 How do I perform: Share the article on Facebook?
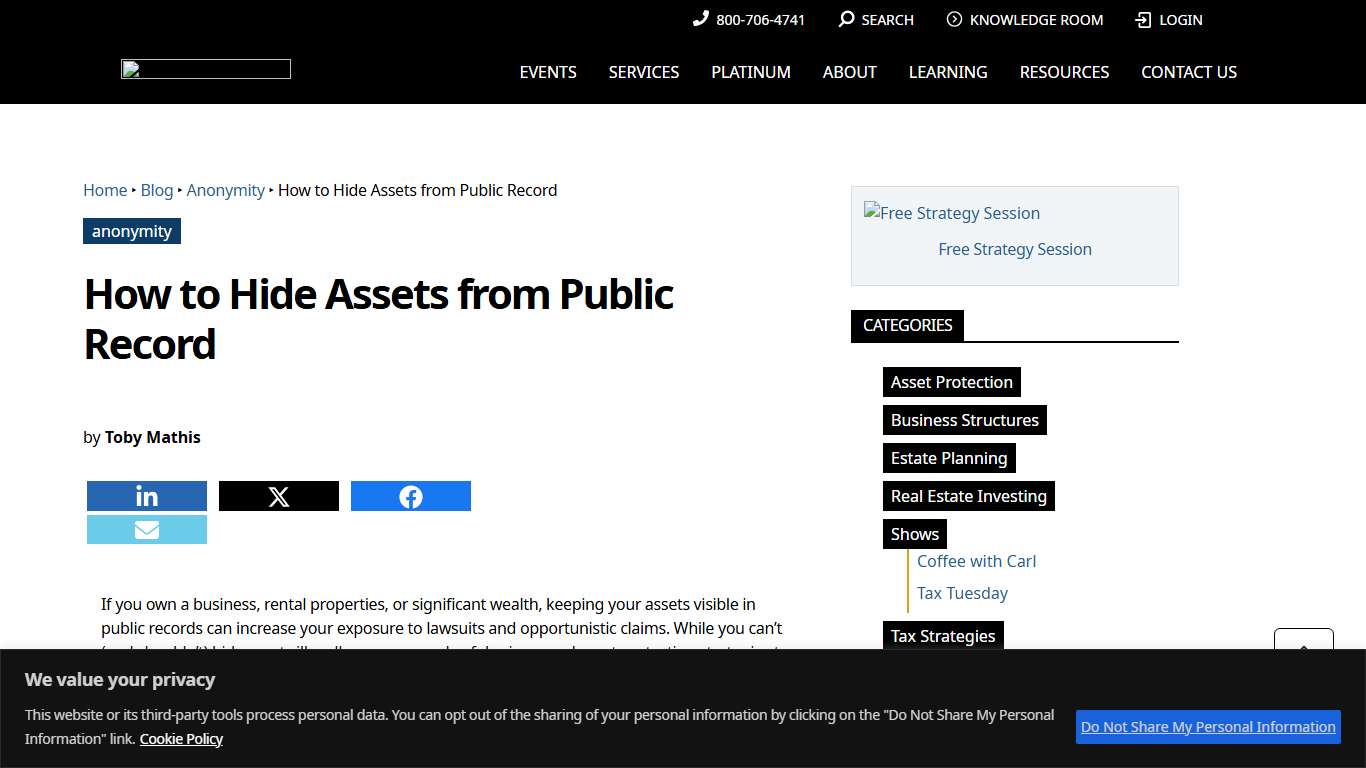tap(410, 495)
